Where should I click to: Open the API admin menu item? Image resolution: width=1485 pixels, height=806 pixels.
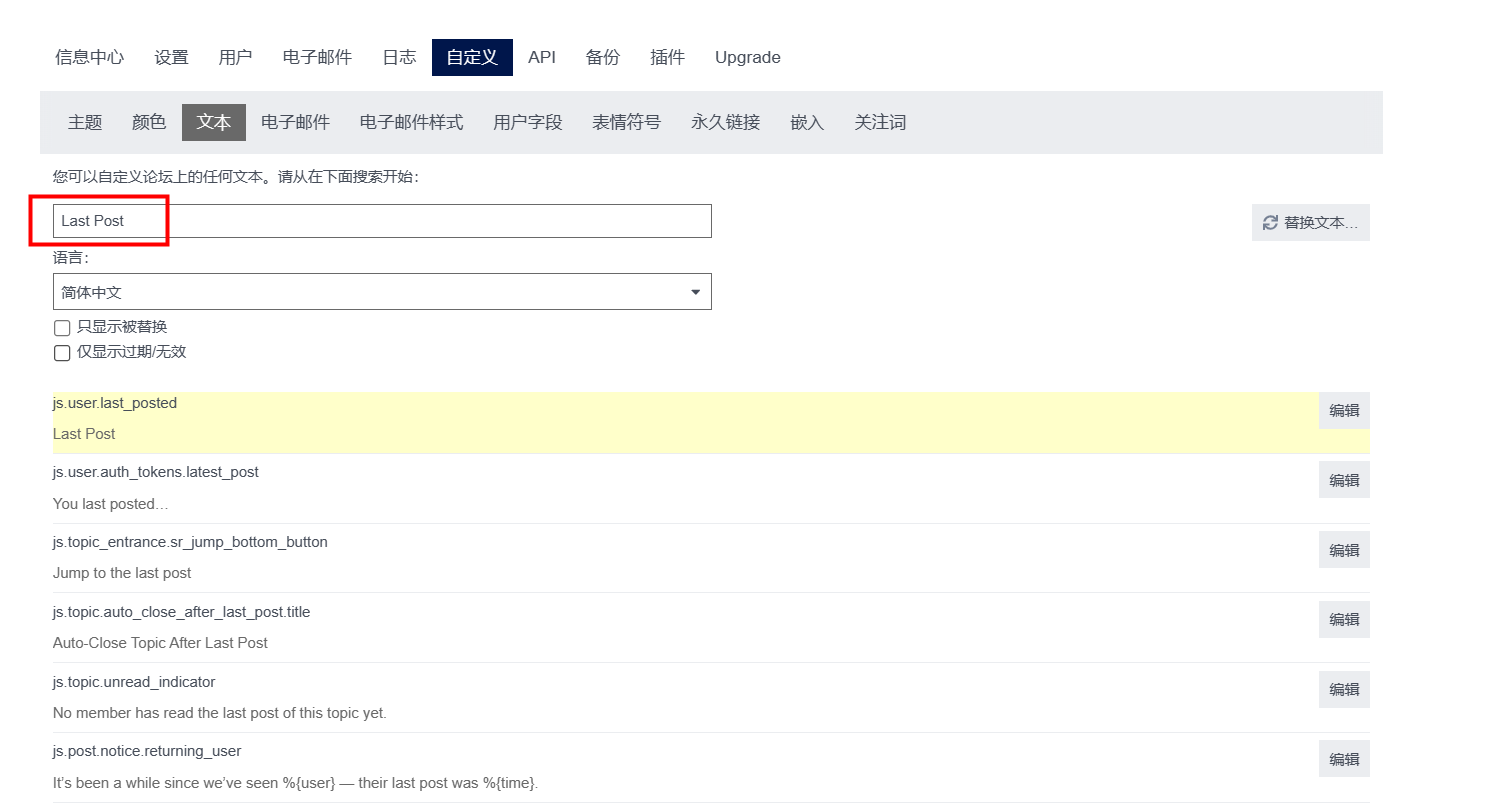tap(541, 58)
